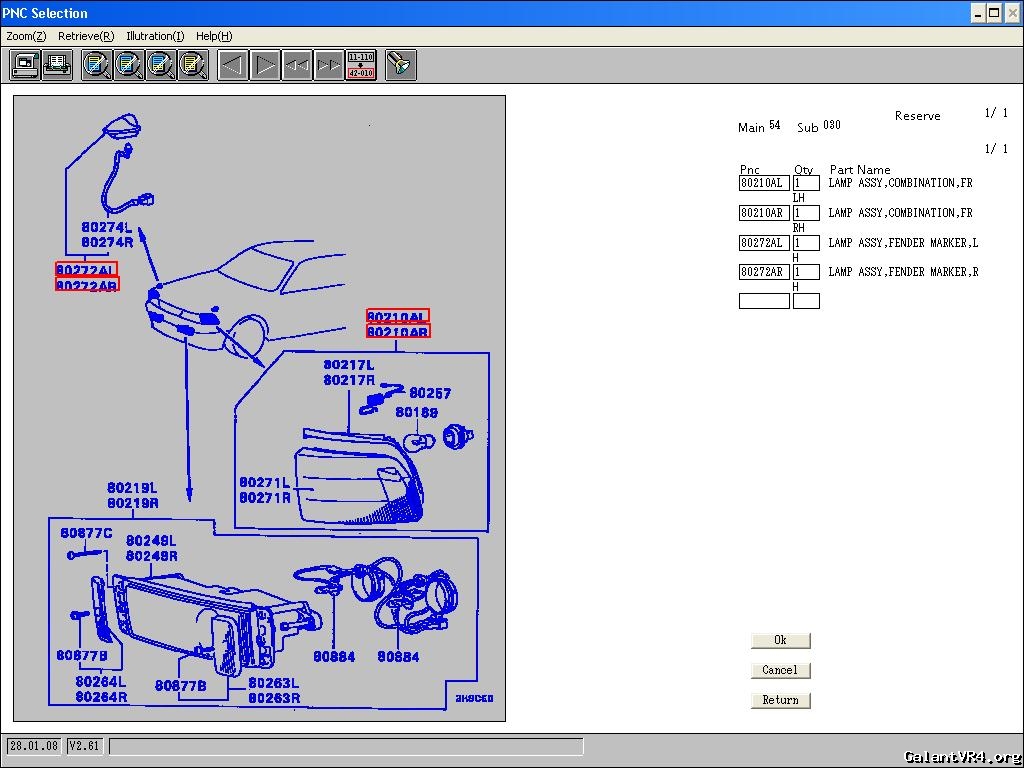
Task: Click the printer icon in toolbar
Action: point(57,66)
